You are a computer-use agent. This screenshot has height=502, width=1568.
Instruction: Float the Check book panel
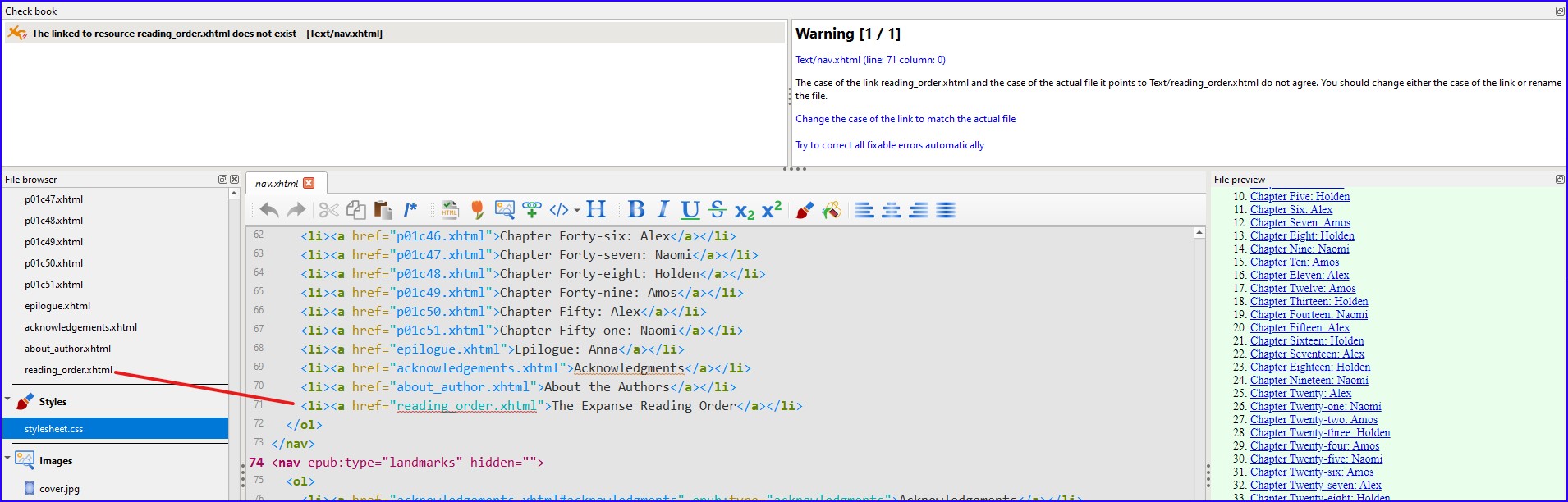coord(1560,11)
